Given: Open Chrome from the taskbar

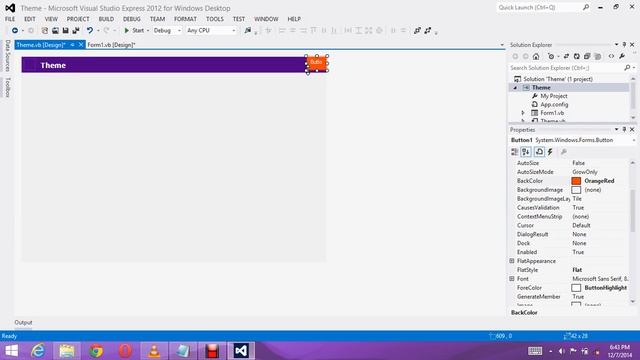Looking at the screenshot, I should coord(96,351).
